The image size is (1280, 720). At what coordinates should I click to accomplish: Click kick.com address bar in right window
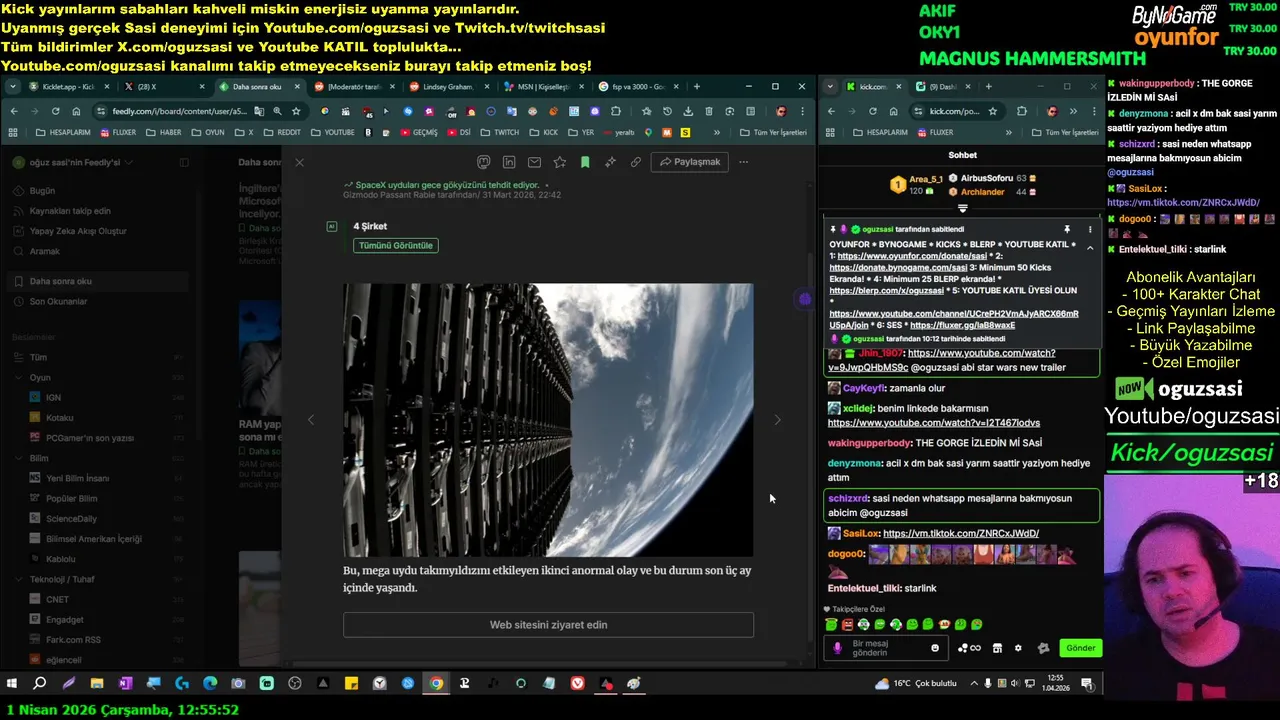tap(955, 111)
